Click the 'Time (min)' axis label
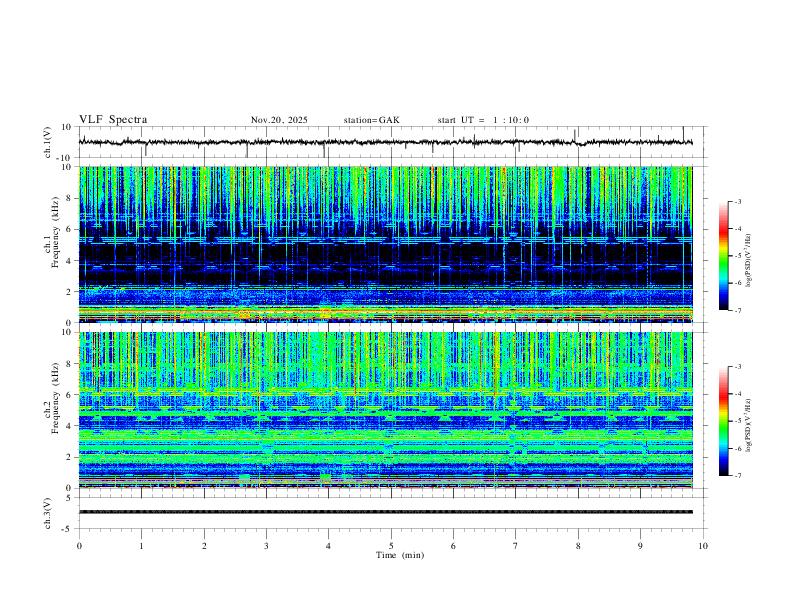792x612 pixels. tap(400, 555)
